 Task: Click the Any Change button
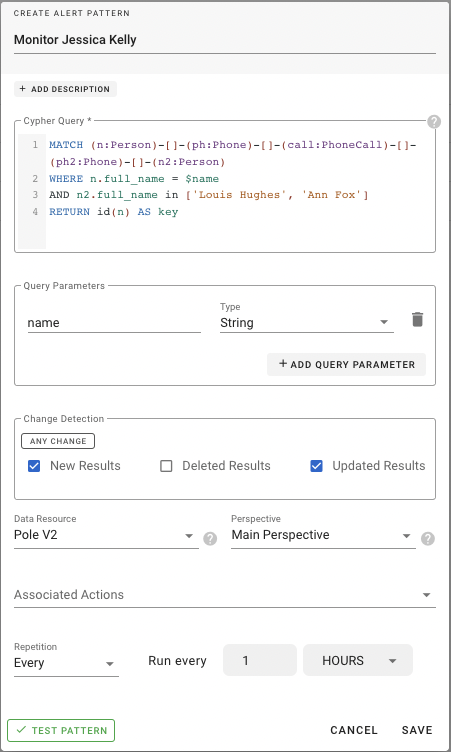coord(58,441)
